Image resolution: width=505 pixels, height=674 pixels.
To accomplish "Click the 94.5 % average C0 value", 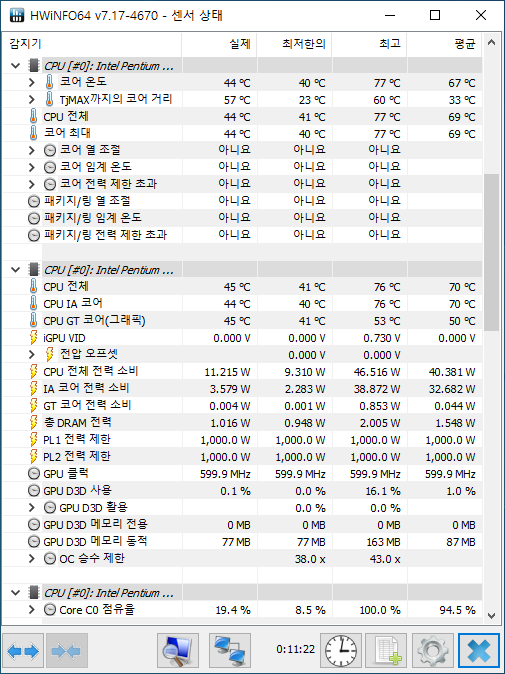I will click(458, 610).
